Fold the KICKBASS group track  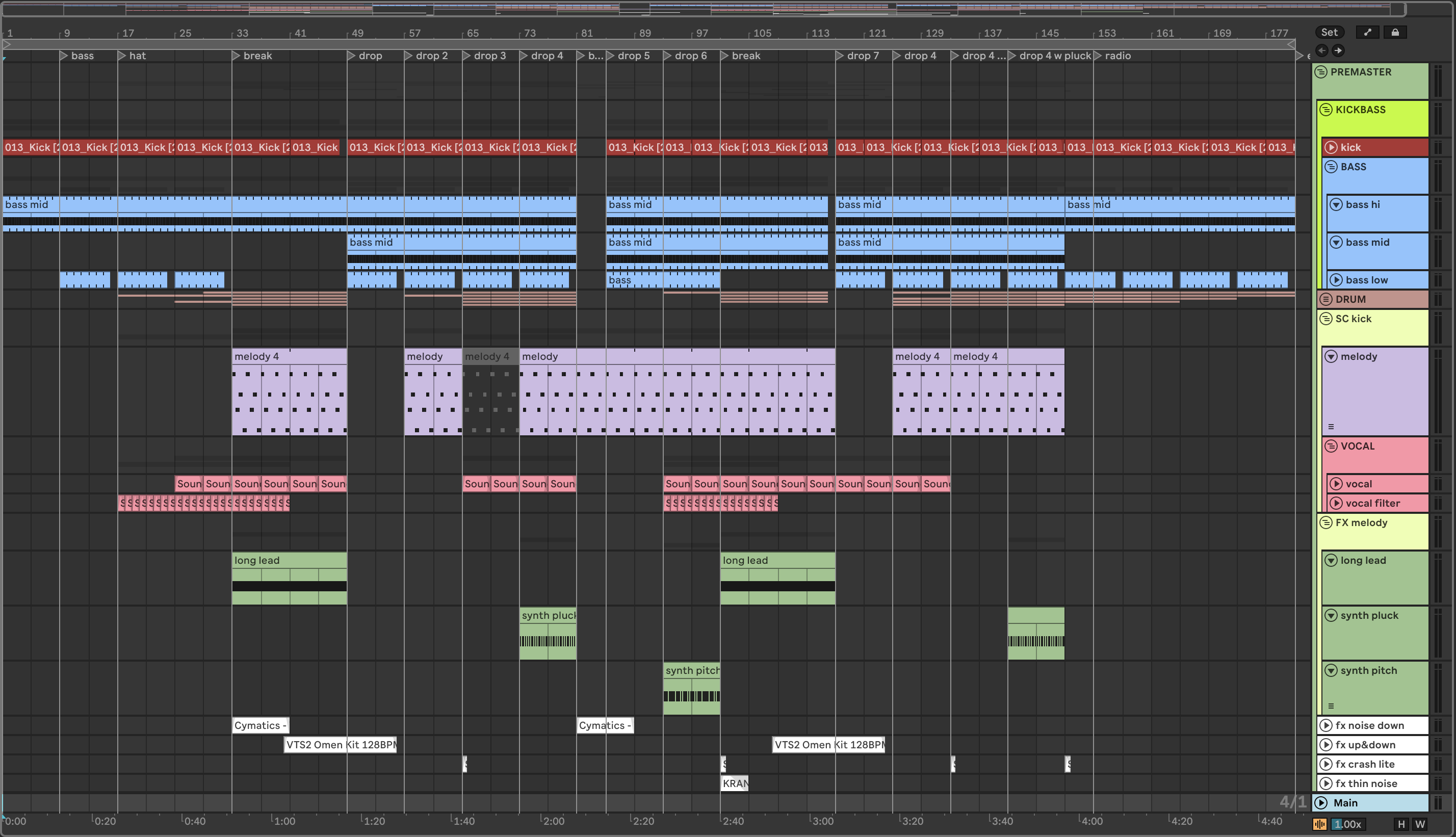(x=1326, y=110)
